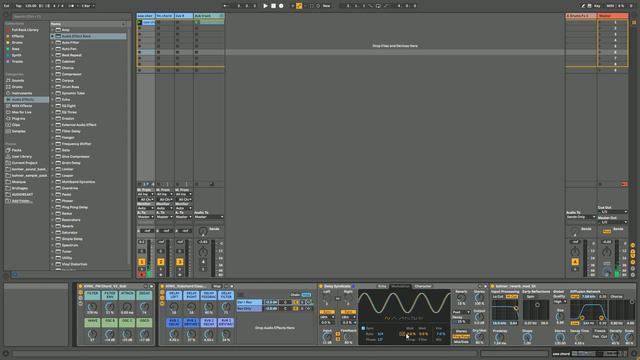The height and width of the screenshot is (360, 640).
Task: Click the Arrangement Record button
Action: tap(281, 6)
